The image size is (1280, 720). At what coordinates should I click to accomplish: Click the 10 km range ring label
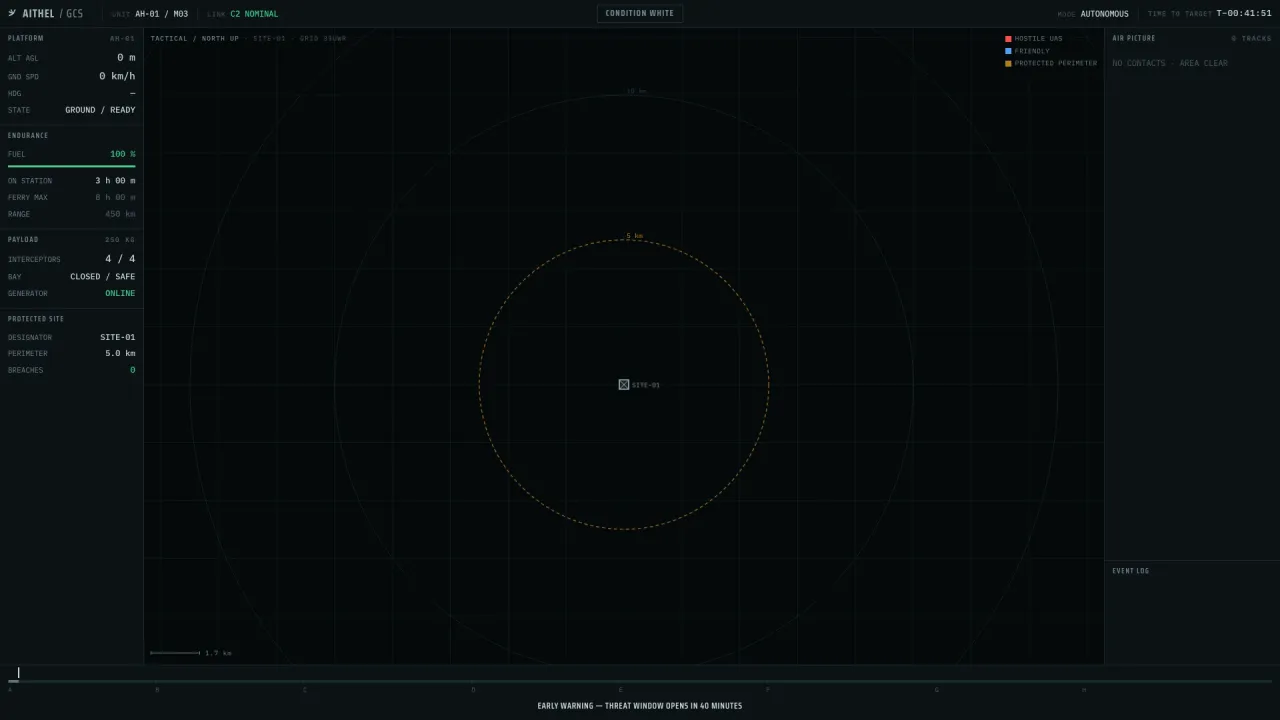(x=636, y=91)
